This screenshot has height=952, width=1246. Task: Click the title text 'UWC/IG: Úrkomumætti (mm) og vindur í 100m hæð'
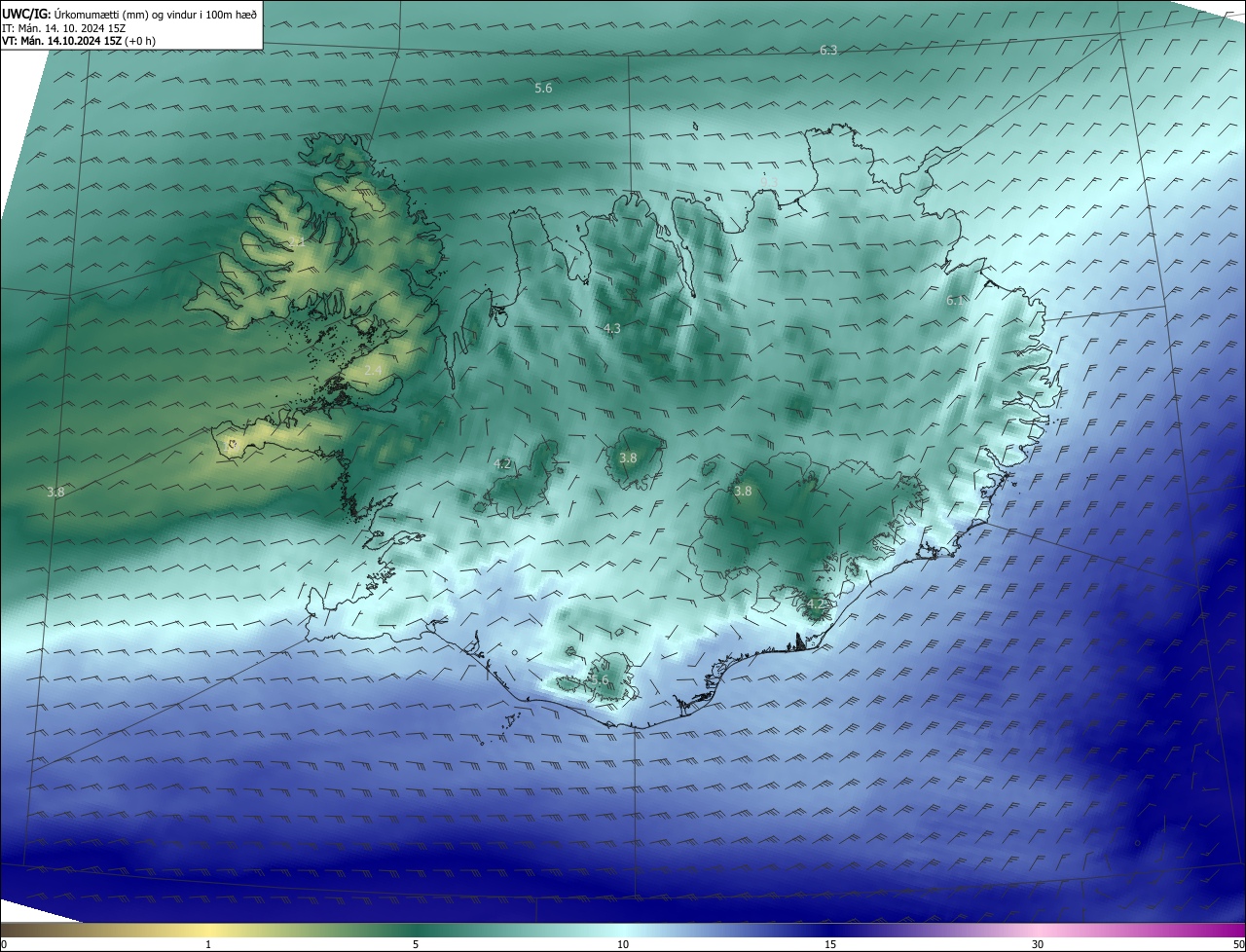click(x=129, y=14)
